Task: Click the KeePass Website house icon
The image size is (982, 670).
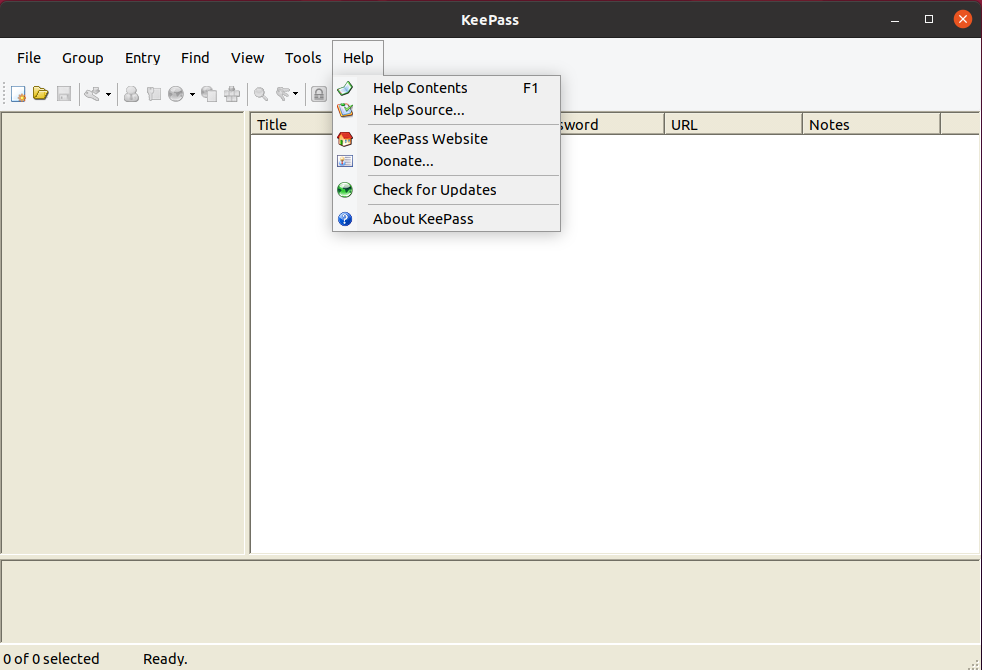Action: point(345,139)
